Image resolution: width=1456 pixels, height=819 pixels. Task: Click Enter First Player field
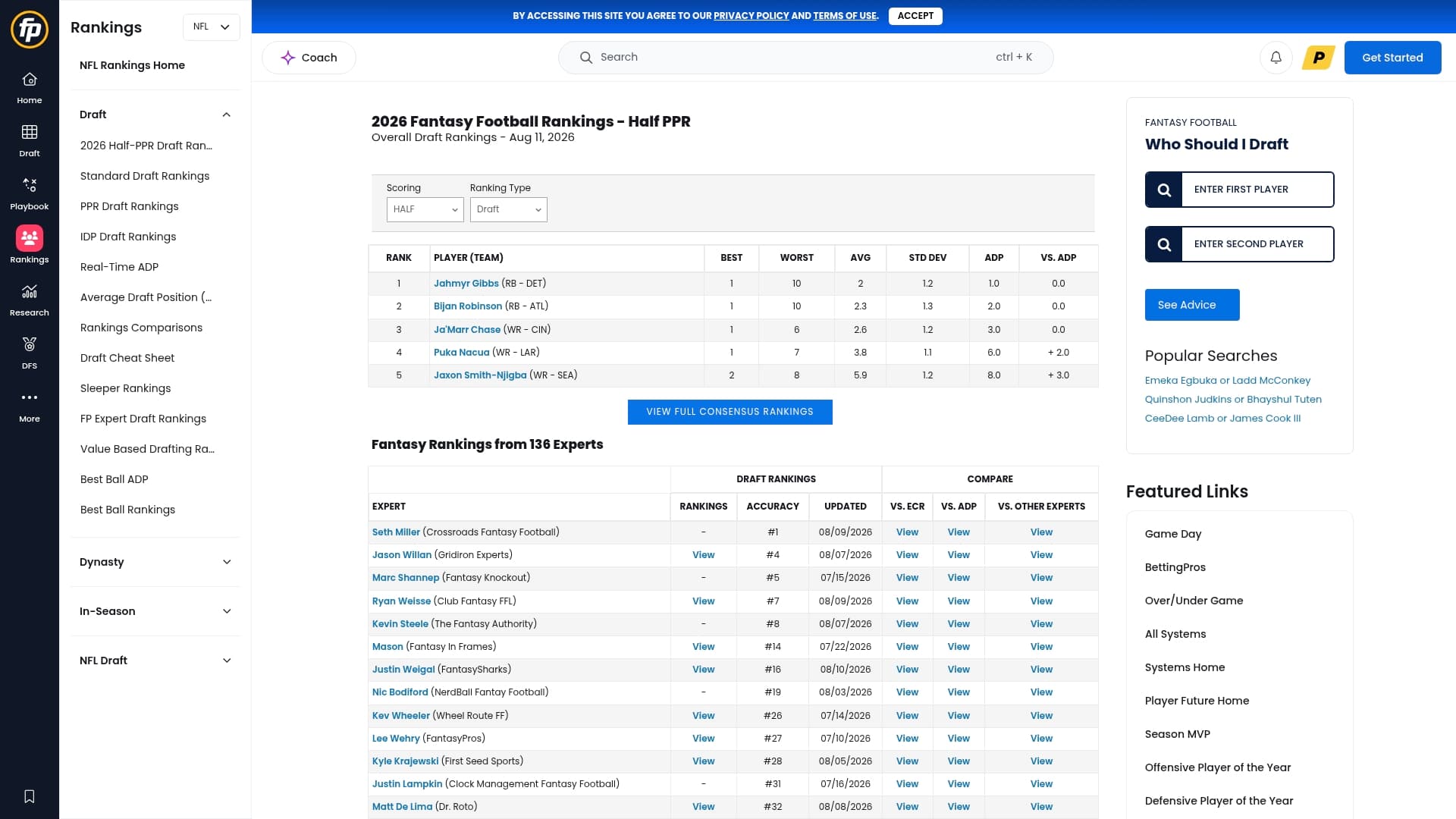point(1257,190)
